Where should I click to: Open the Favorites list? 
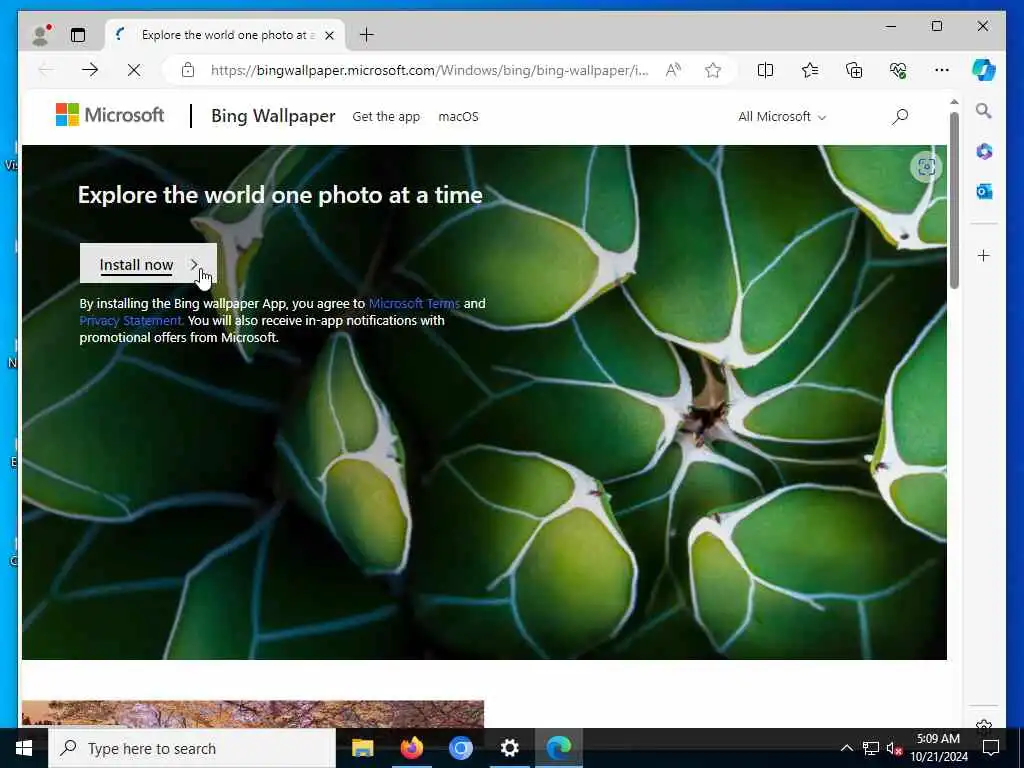pos(810,70)
